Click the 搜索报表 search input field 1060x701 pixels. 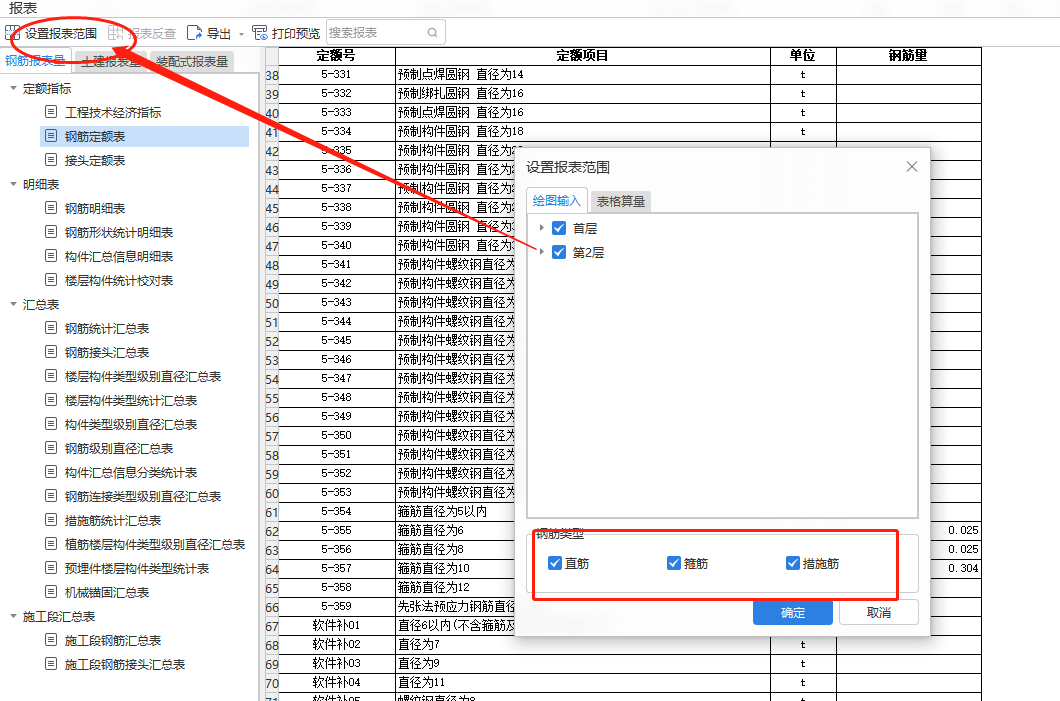385,32
